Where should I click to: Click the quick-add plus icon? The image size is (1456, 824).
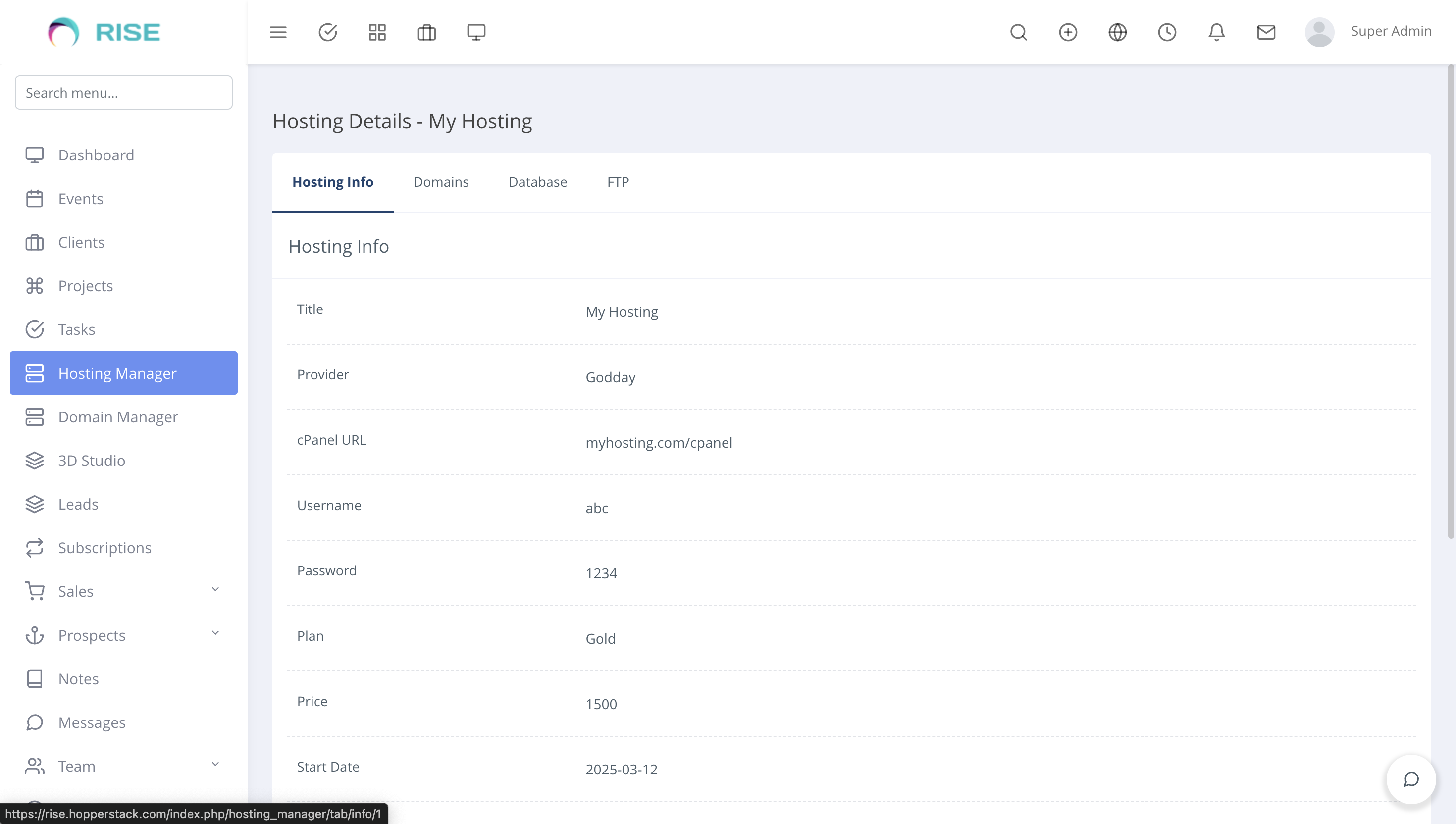(1068, 32)
